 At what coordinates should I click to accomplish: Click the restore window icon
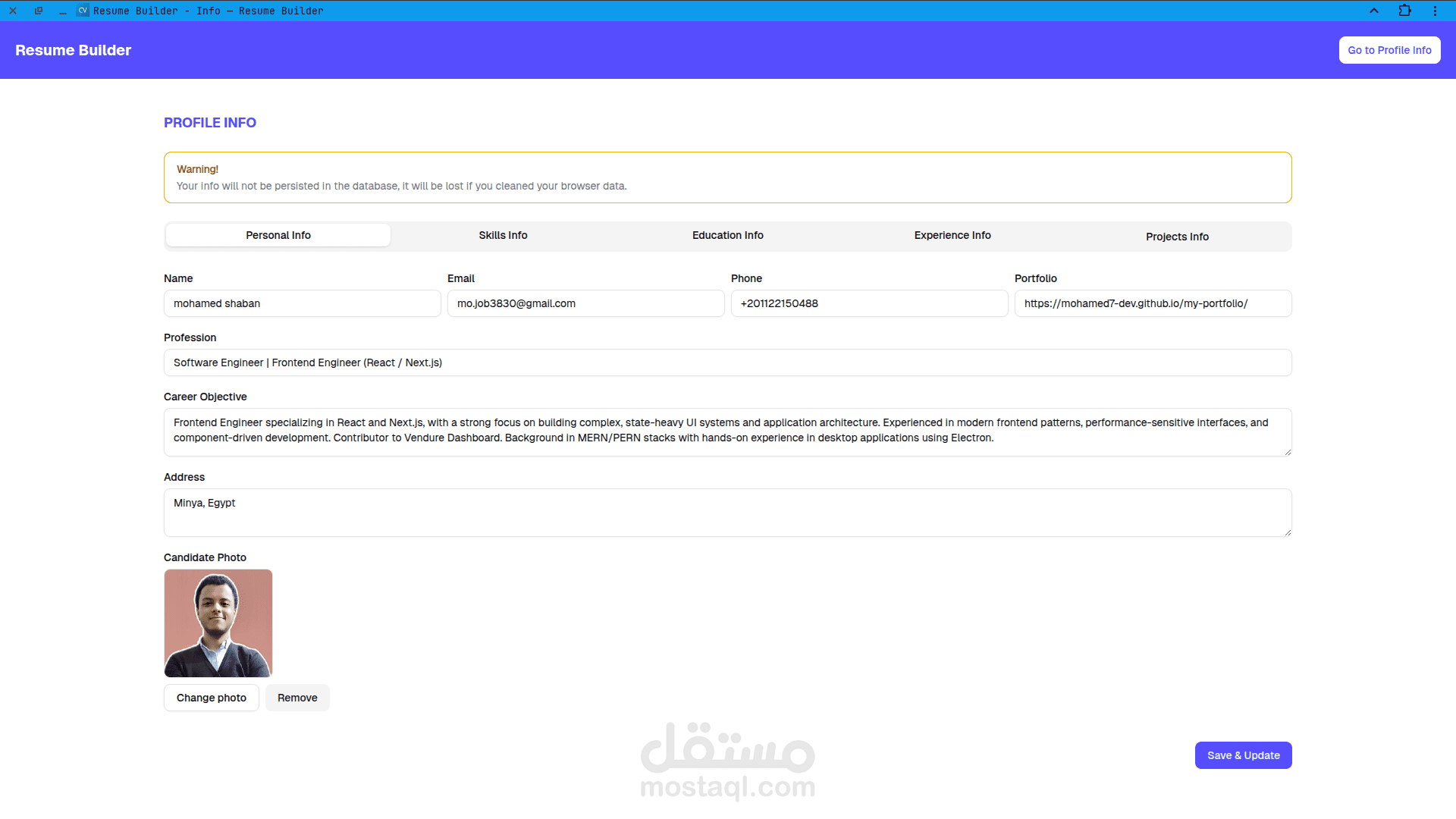38,11
